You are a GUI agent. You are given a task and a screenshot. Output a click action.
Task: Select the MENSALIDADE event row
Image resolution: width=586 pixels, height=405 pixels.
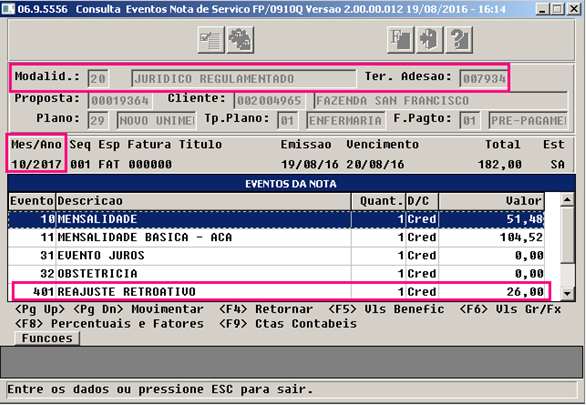[276, 219]
